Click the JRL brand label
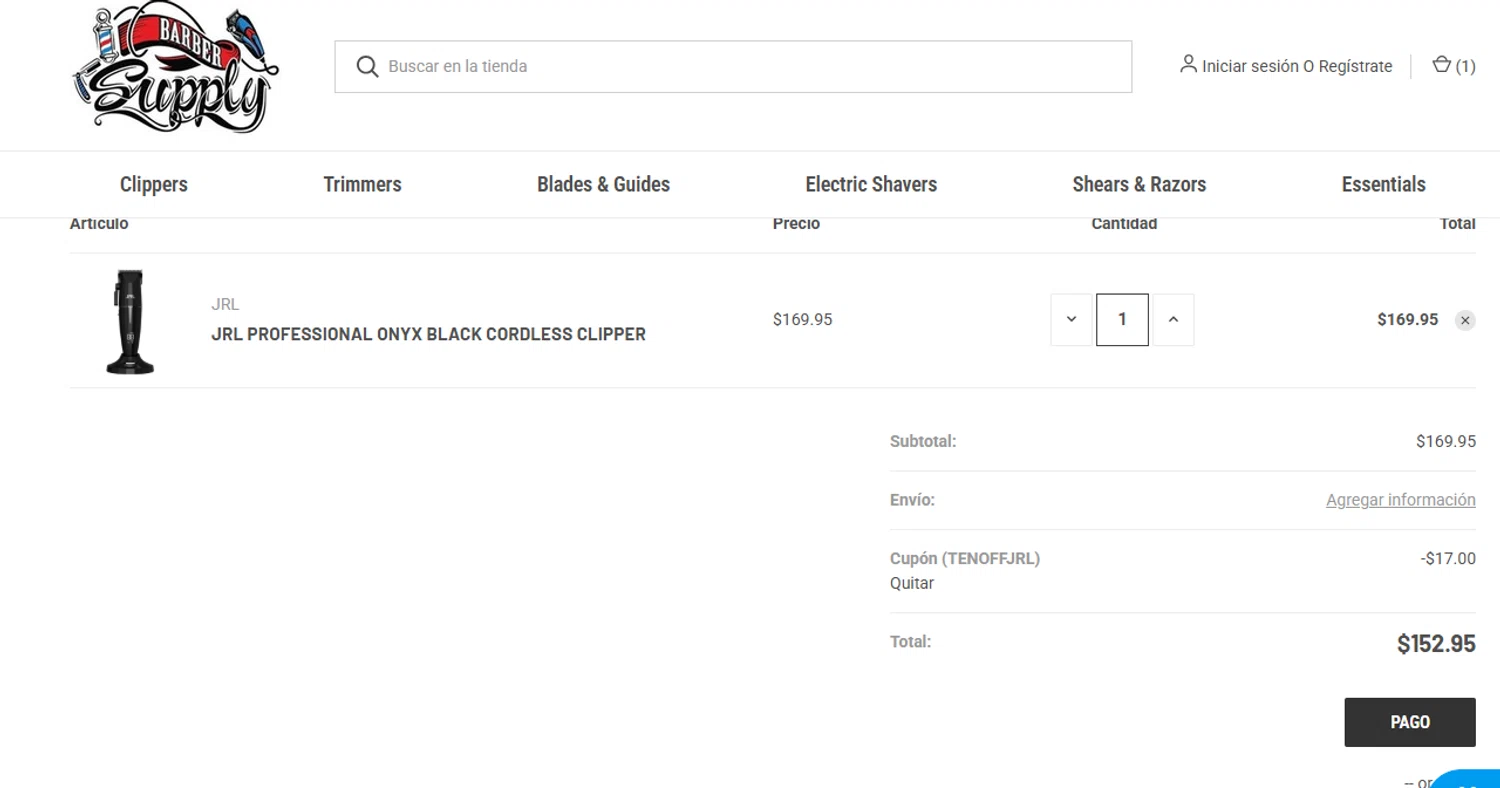This screenshot has height=788, width=1500. pos(225,304)
